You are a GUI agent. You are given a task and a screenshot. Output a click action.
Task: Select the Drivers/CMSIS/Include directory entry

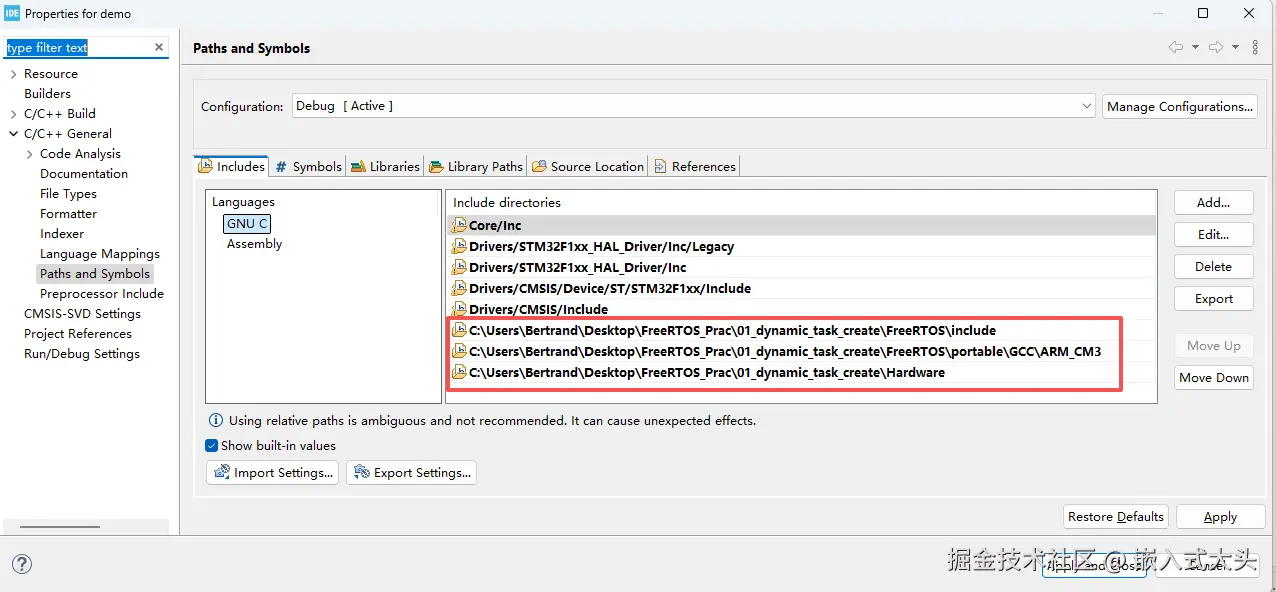(801, 309)
